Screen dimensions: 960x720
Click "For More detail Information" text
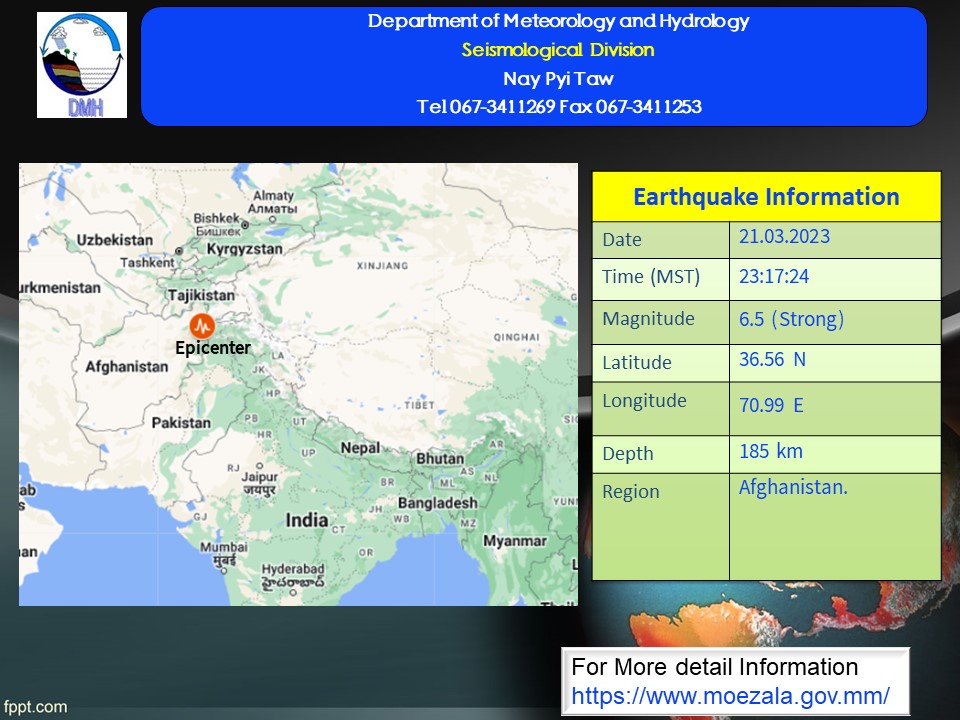714,667
